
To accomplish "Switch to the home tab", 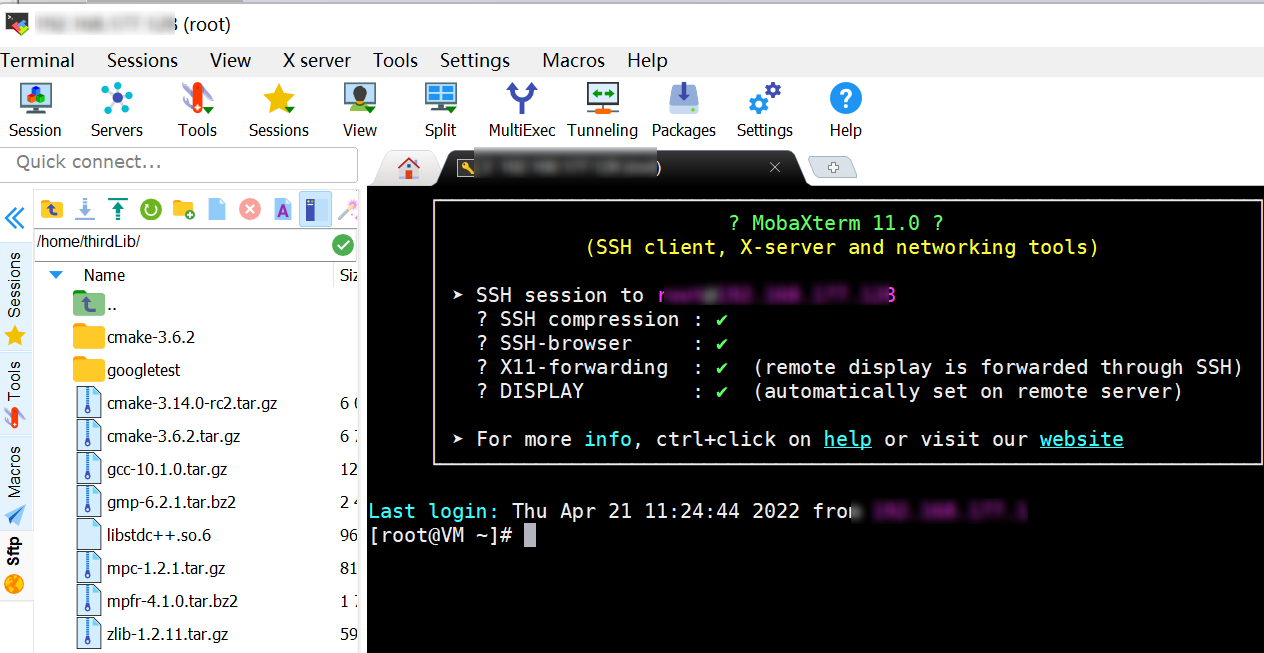I will 408,167.
